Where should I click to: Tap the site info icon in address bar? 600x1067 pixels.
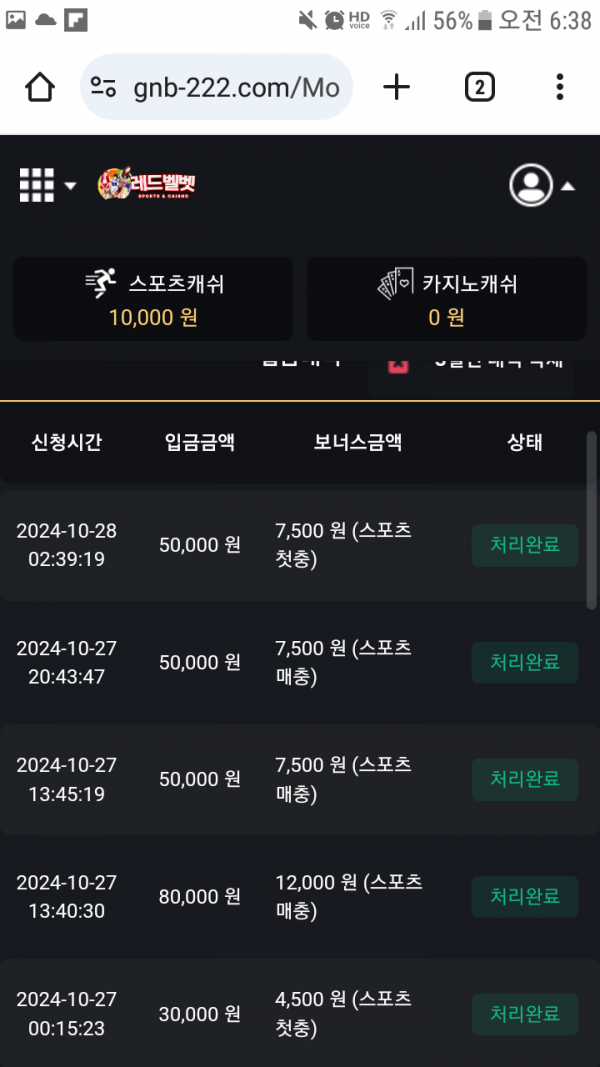(x=104, y=88)
